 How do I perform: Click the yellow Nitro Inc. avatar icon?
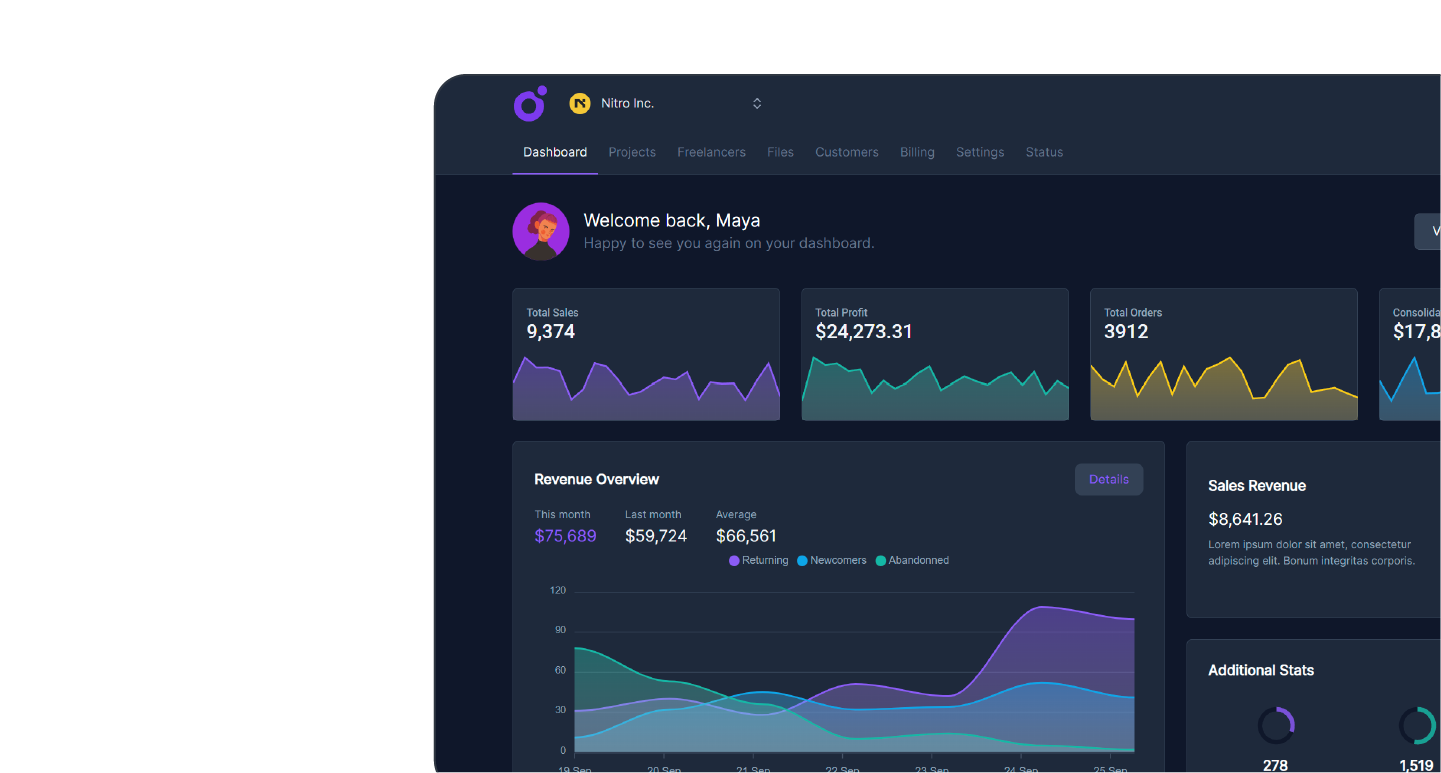pos(580,103)
